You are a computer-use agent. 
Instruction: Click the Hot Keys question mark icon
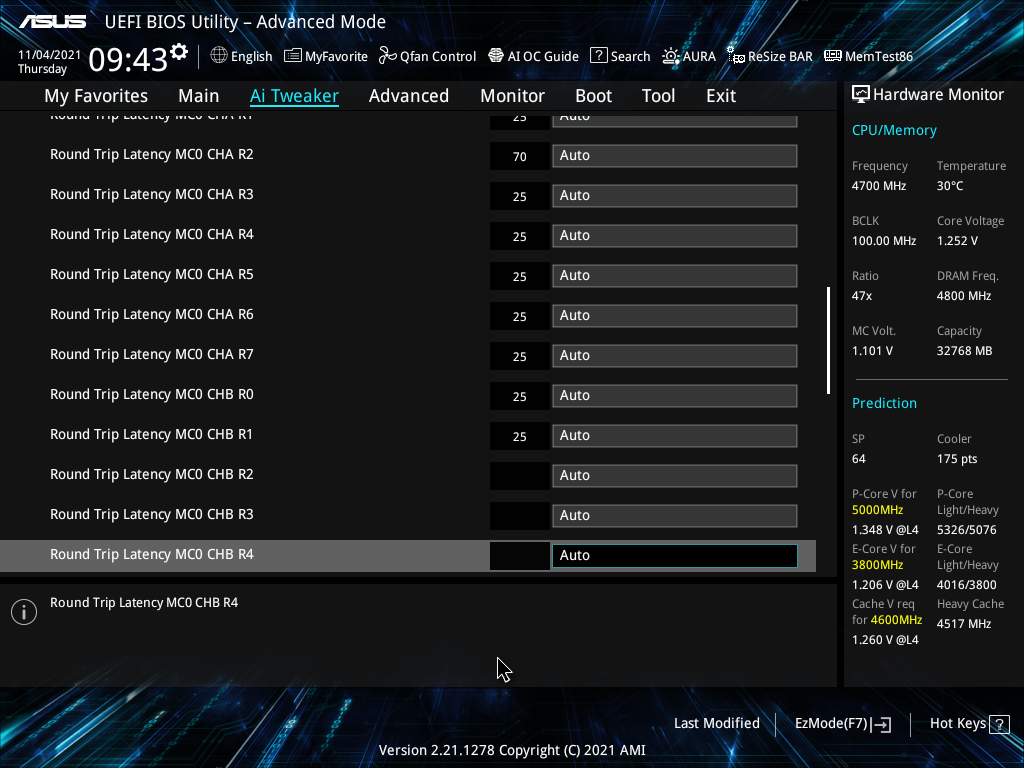tap(999, 724)
